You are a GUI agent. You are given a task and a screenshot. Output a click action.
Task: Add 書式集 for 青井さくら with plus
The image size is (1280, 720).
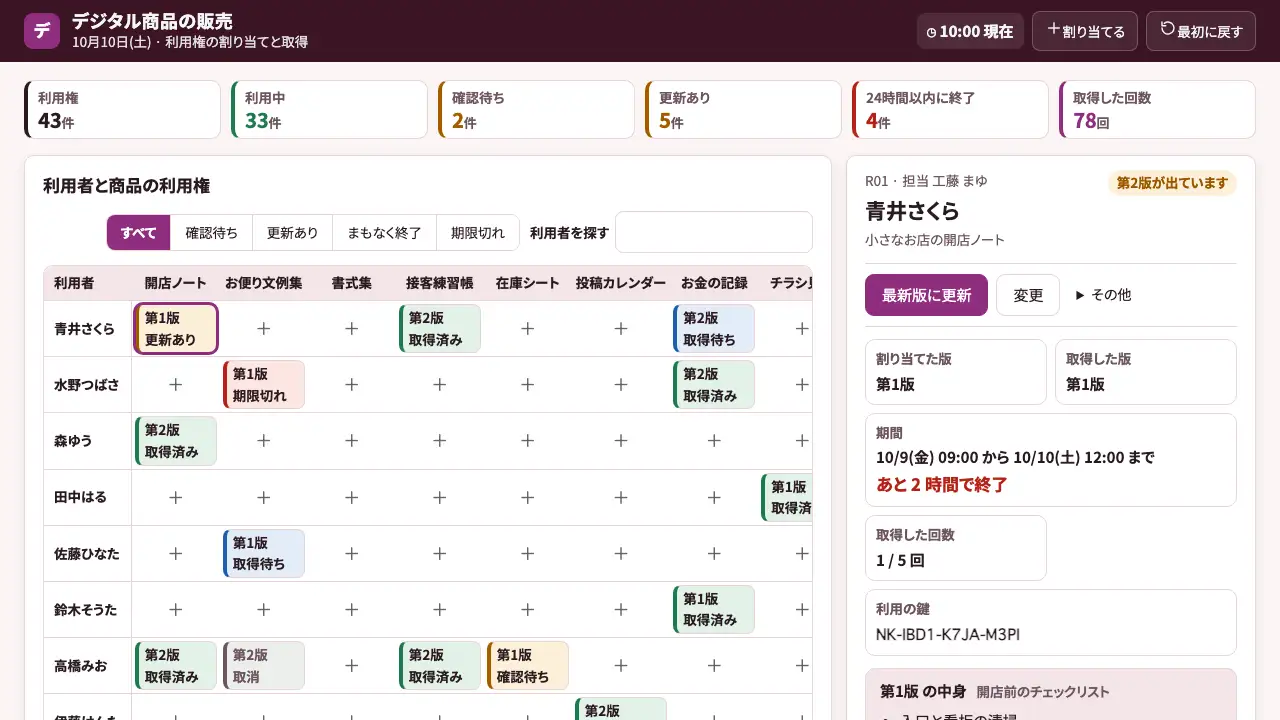pyautogui.click(x=352, y=328)
